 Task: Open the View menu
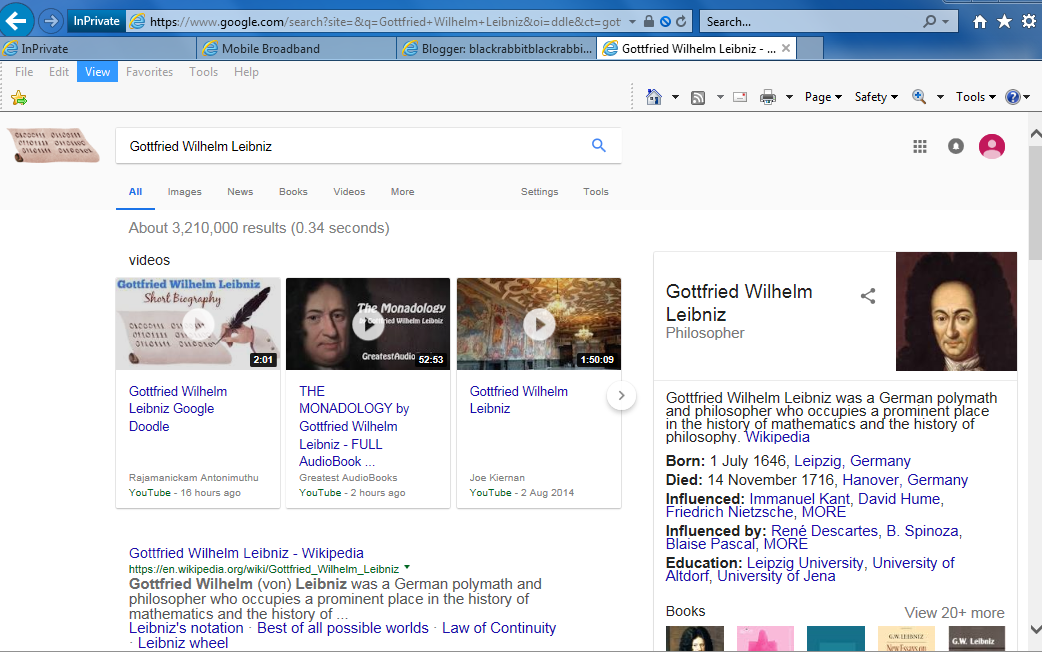pos(97,72)
